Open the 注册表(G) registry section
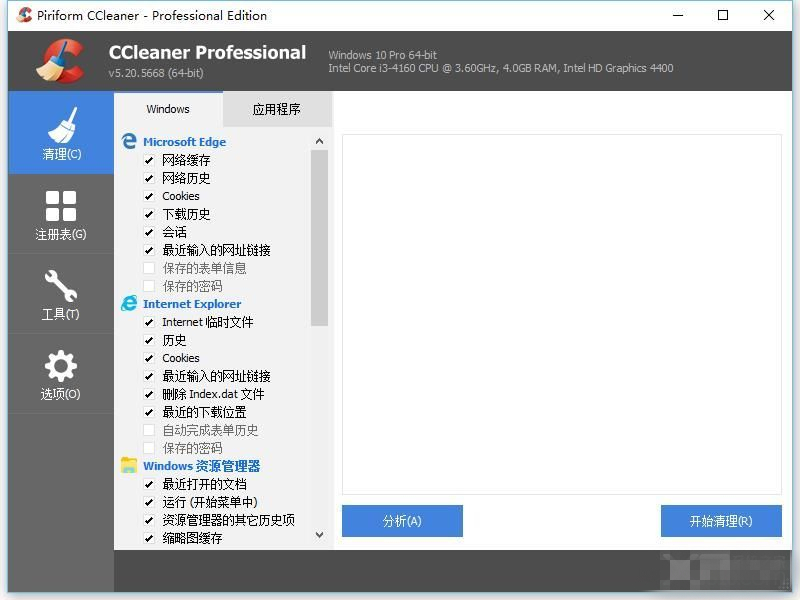This screenshot has height=600, width=800. pos(61,214)
